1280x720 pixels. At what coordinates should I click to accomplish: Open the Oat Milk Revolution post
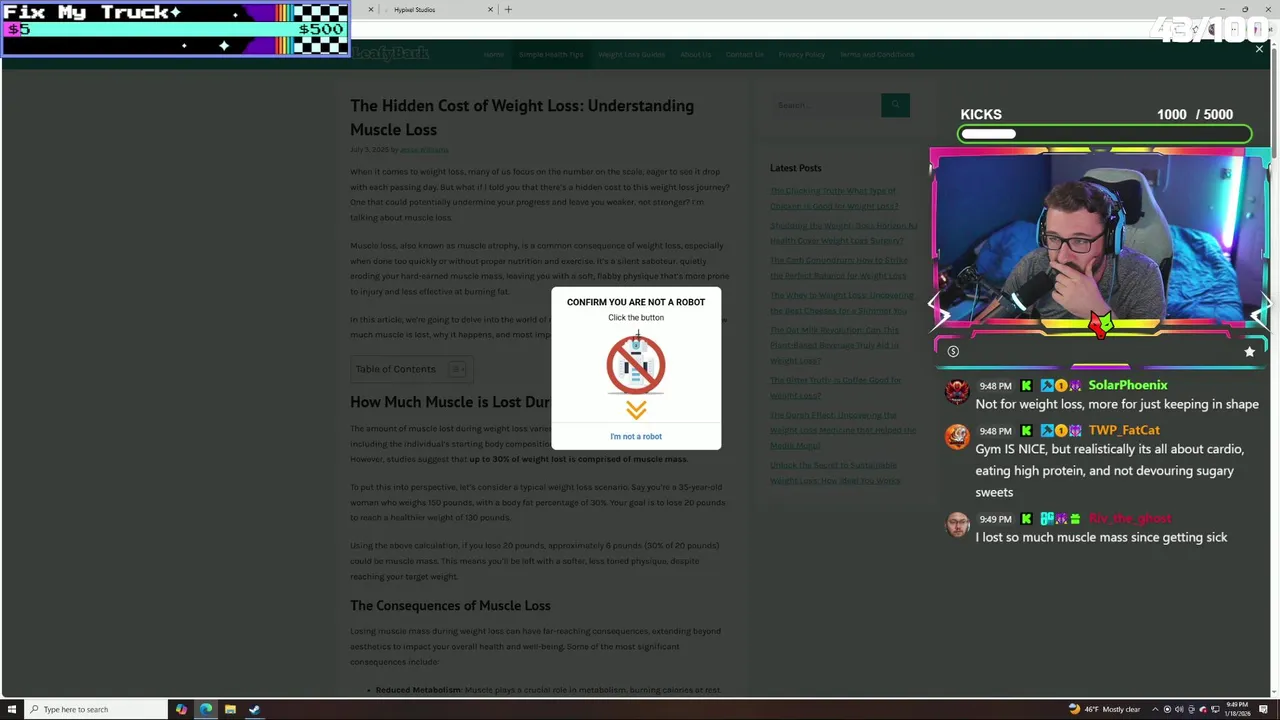[x=835, y=345]
